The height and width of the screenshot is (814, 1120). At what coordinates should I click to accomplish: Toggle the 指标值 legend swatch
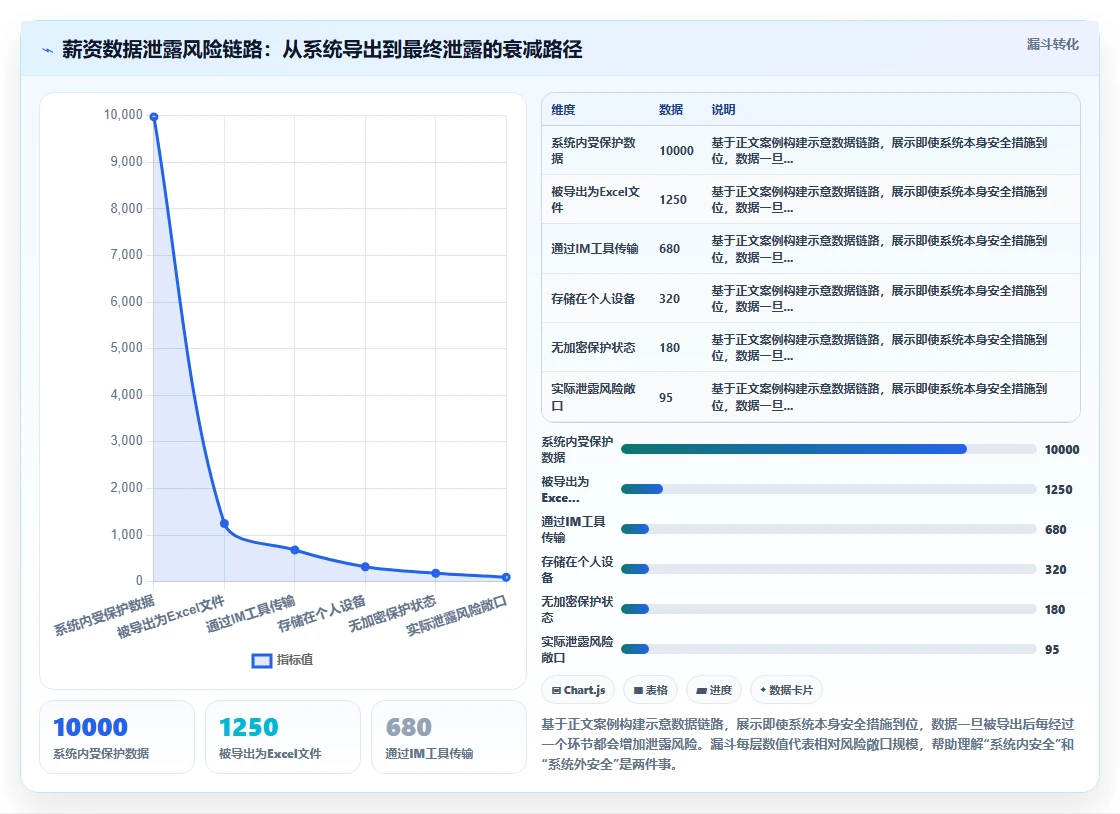point(261,660)
